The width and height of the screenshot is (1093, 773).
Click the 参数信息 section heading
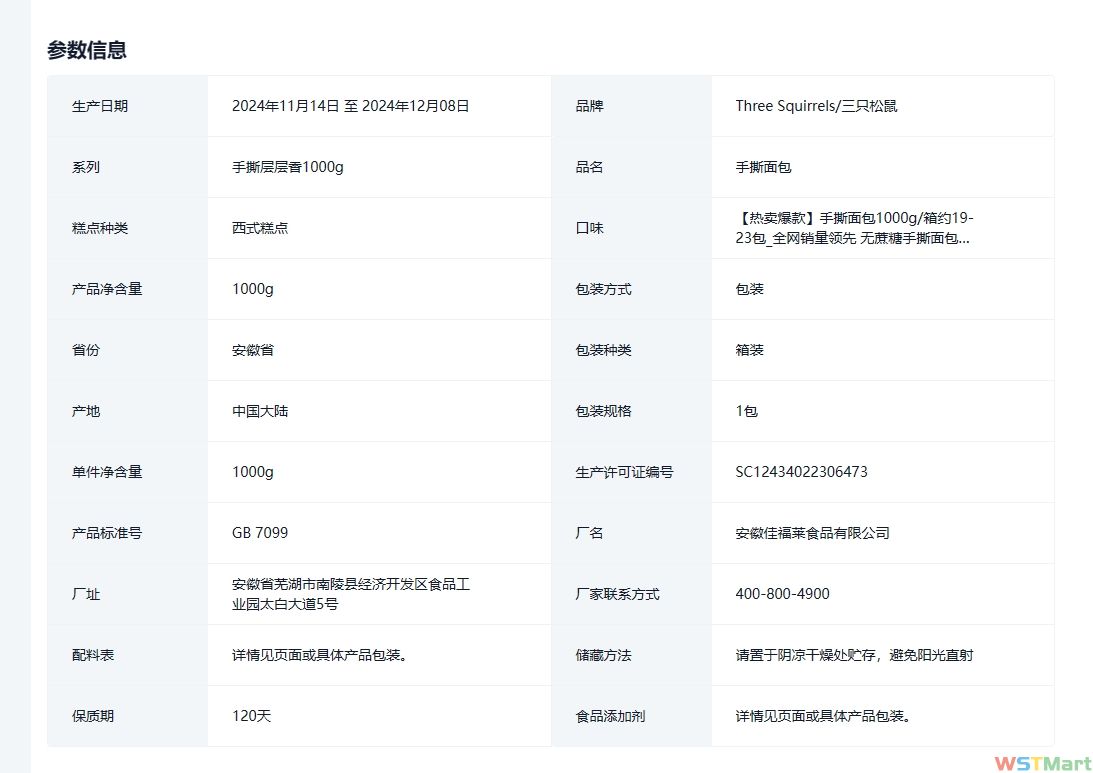click(87, 51)
